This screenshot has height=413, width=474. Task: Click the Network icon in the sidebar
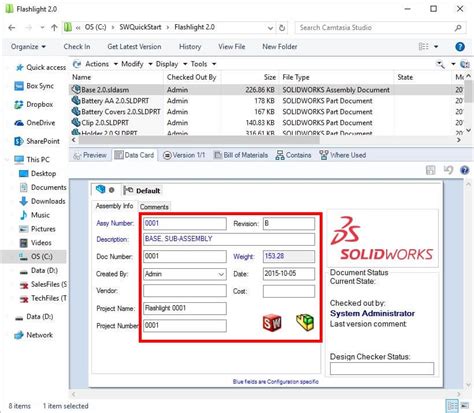19,335
